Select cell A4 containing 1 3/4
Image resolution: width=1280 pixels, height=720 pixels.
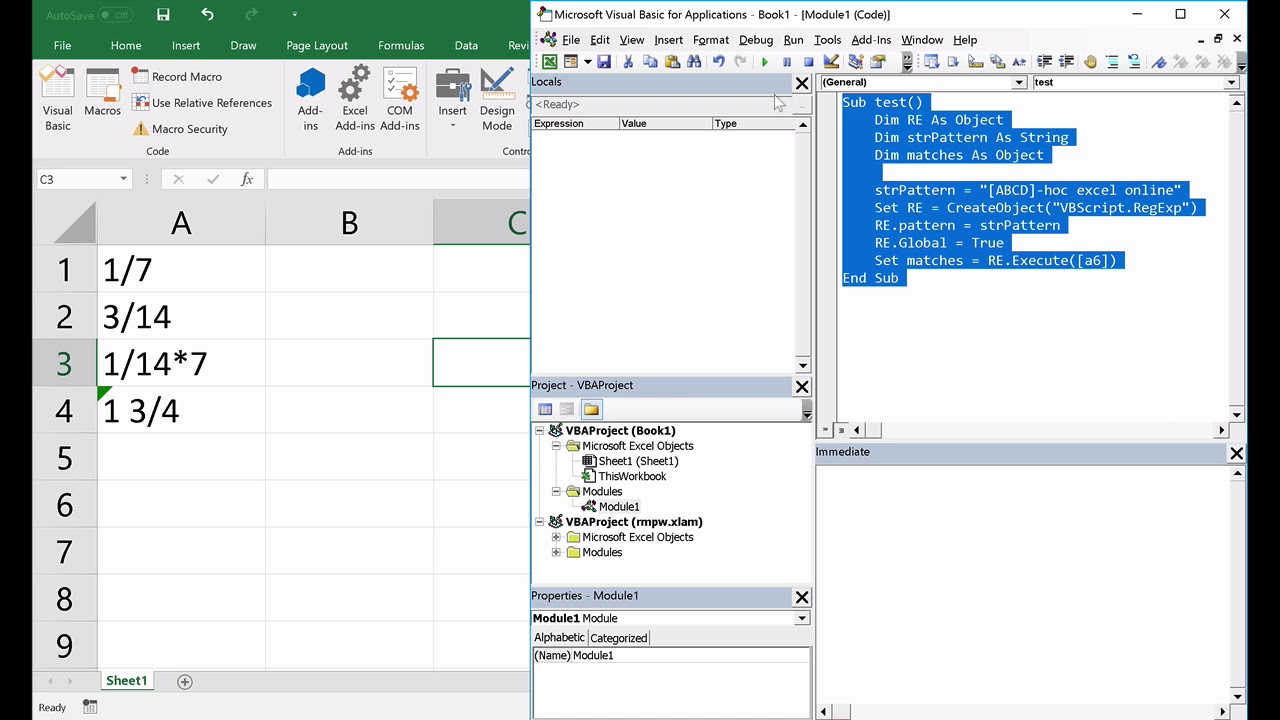181,410
